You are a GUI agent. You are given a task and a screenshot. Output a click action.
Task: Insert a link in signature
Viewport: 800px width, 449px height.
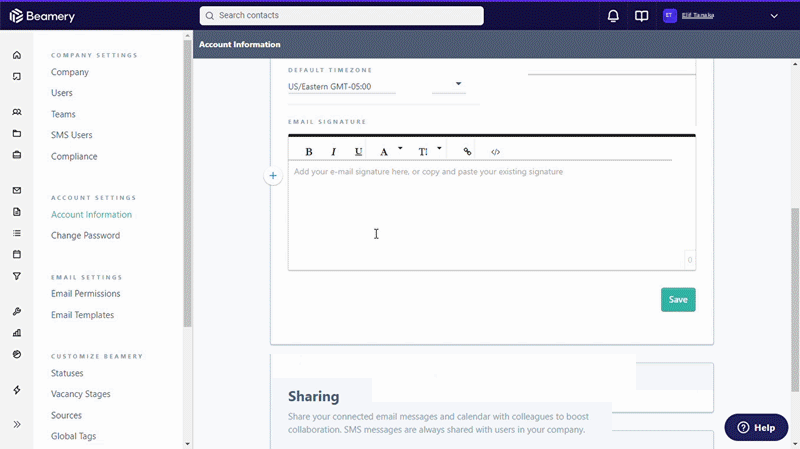[467, 152]
